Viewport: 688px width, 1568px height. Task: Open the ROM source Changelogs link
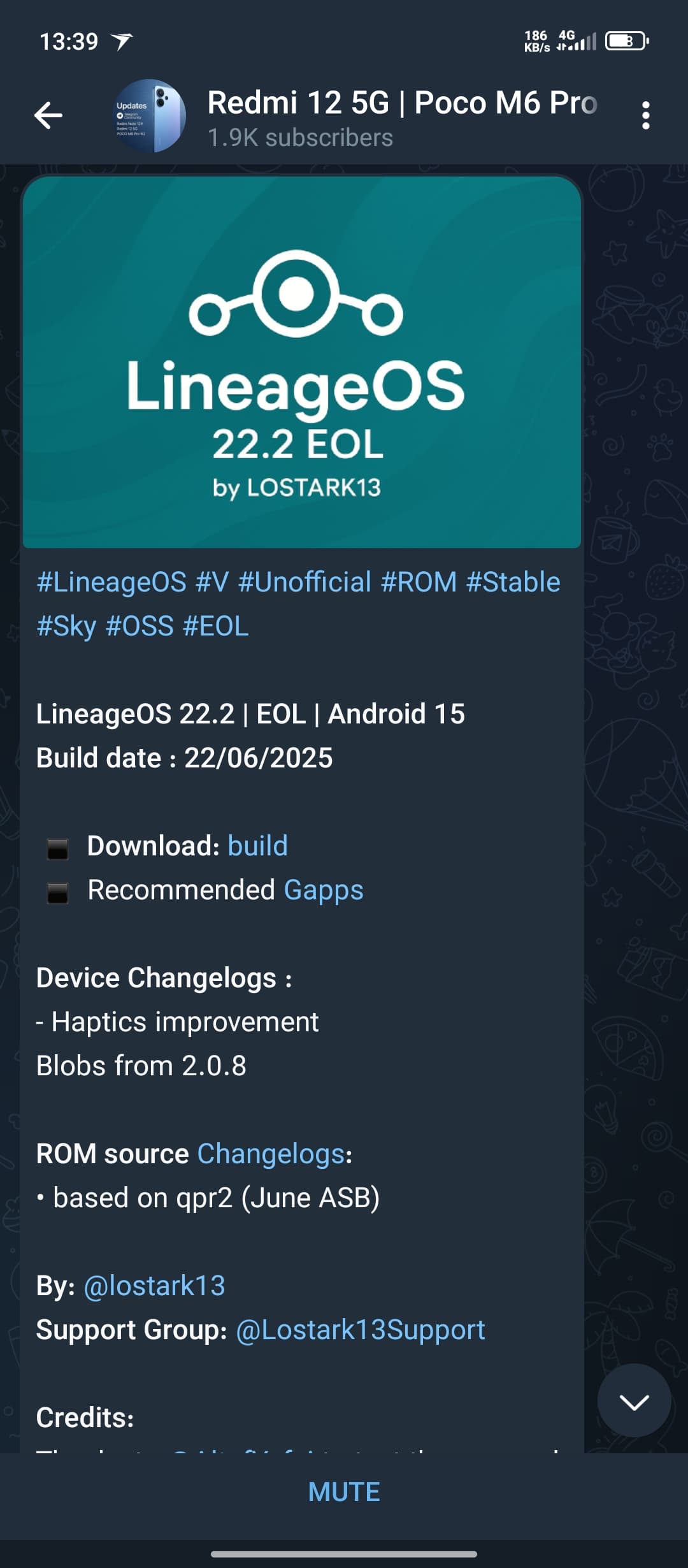[271, 1154]
